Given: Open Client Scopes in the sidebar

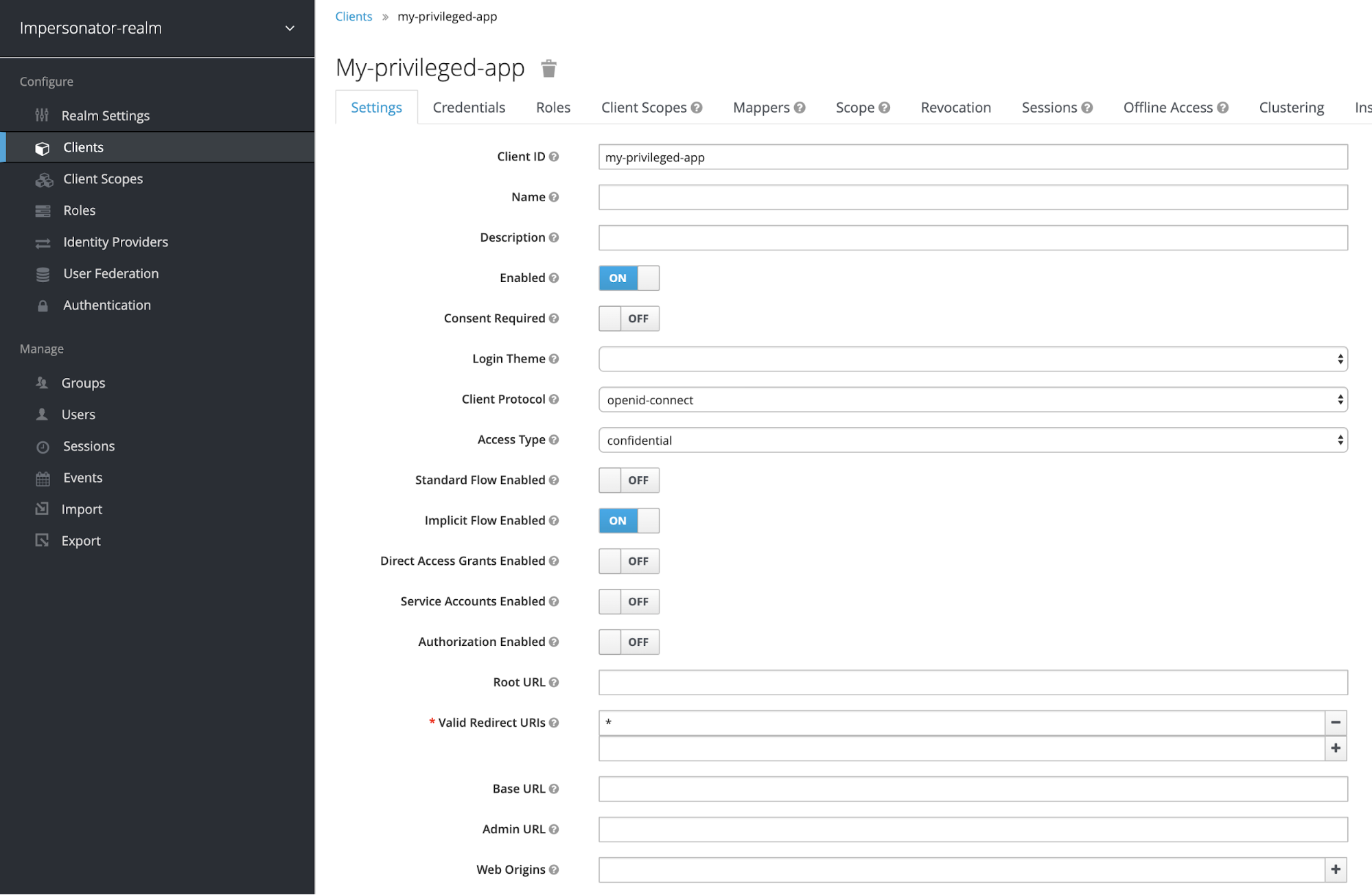Looking at the screenshot, I should [x=102, y=178].
